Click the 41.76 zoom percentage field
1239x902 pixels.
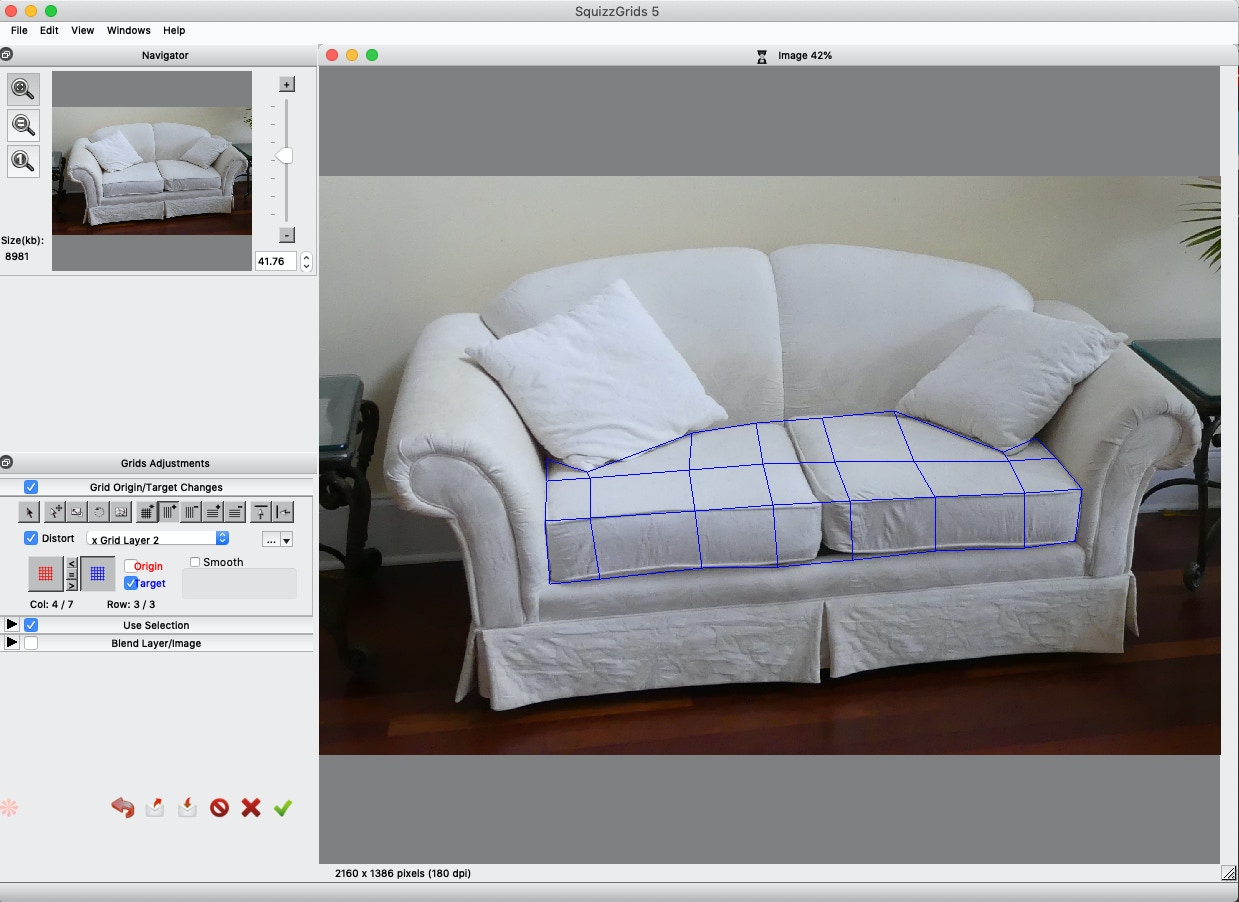(x=276, y=262)
